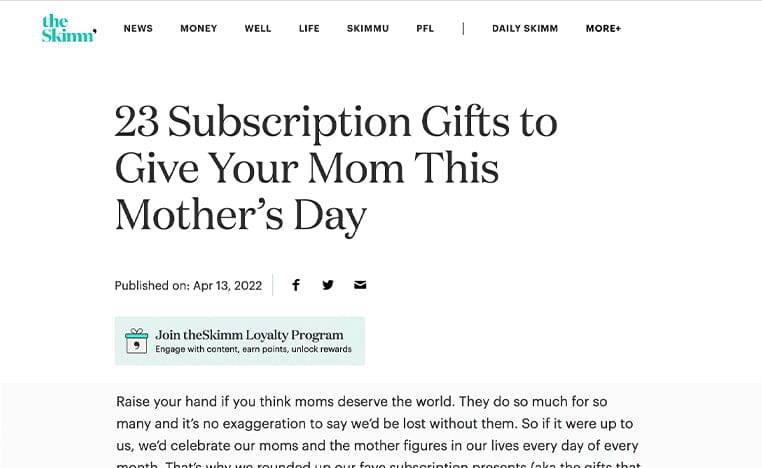
Task: Share article on Facebook
Action: point(295,285)
